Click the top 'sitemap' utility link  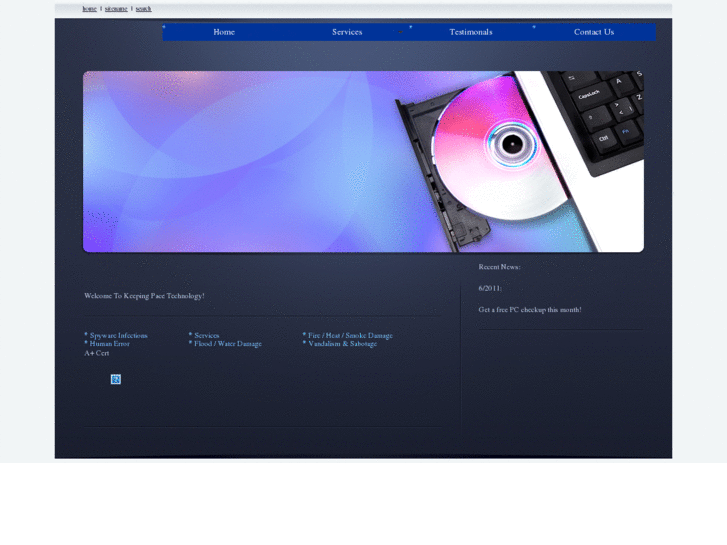click(116, 8)
